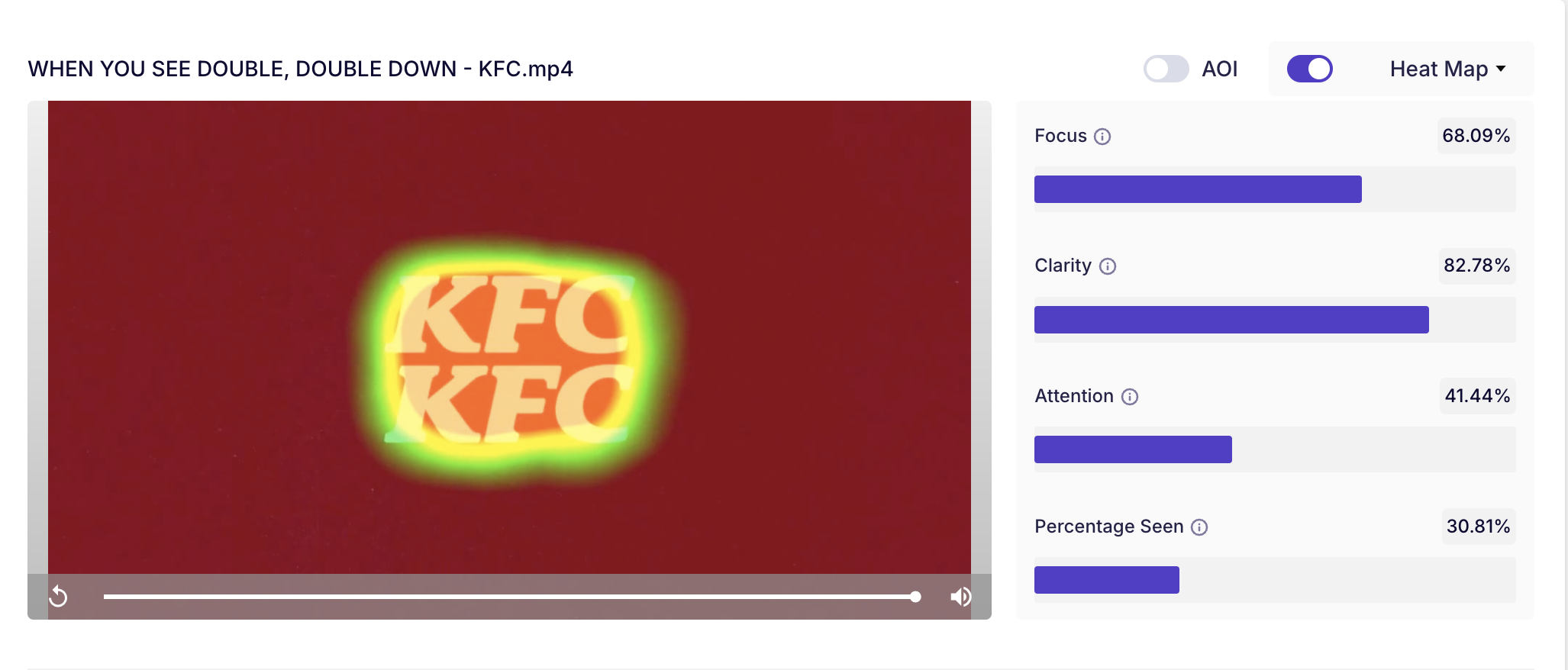
Task: Seek to middle of the video timeline
Action: 510,597
